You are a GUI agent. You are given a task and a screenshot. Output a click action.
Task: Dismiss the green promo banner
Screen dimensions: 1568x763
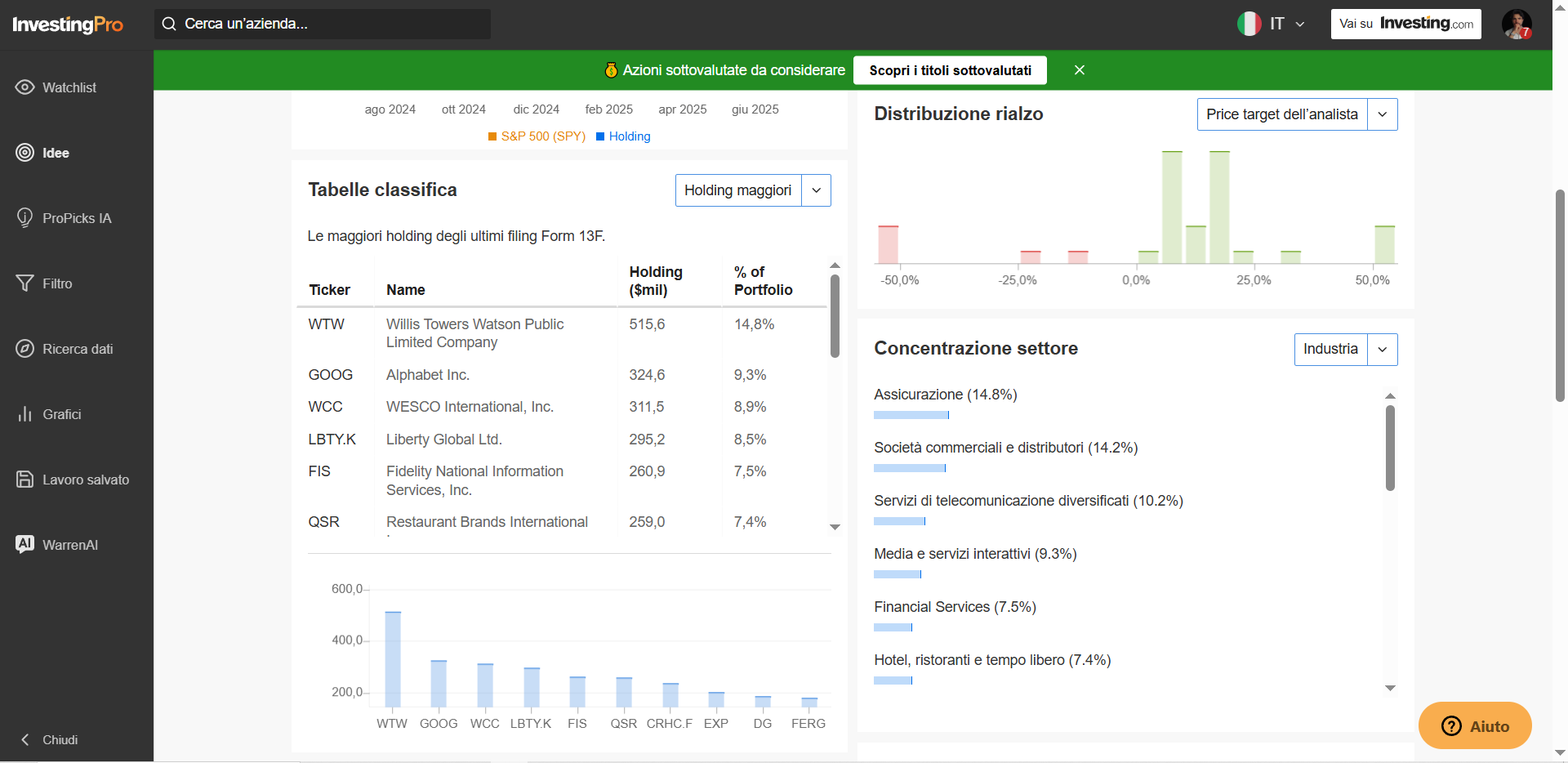(1080, 70)
